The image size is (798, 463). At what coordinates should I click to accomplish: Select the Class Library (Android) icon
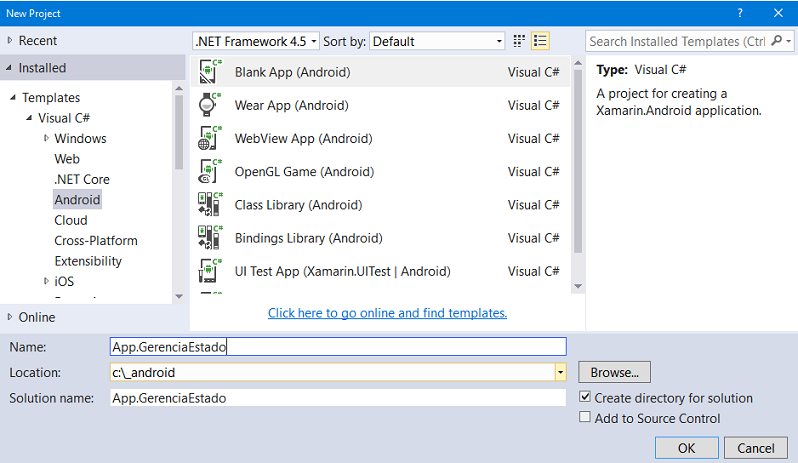pyautogui.click(x=210, y=205)
